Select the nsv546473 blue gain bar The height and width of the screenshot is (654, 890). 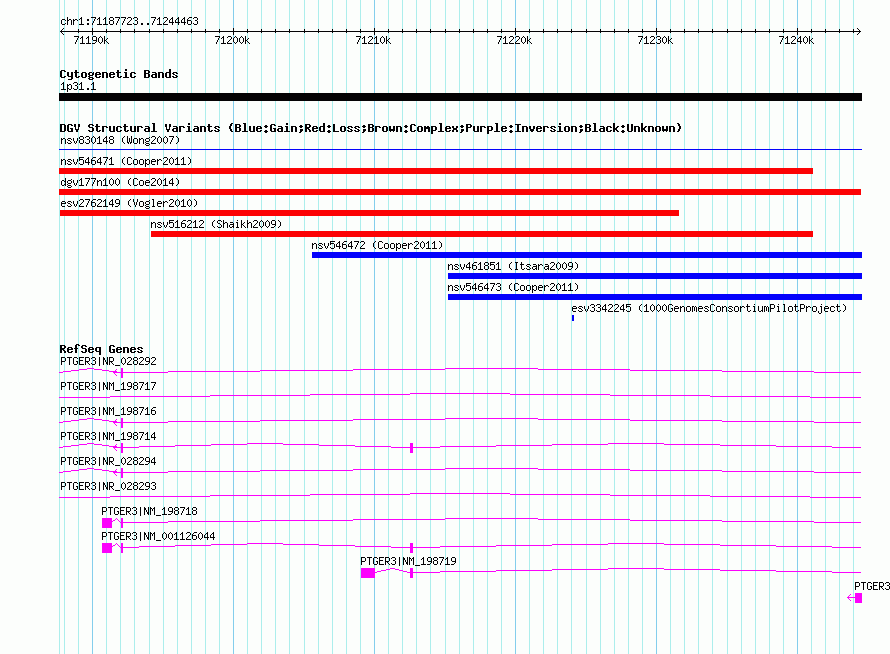click(655, 297)
